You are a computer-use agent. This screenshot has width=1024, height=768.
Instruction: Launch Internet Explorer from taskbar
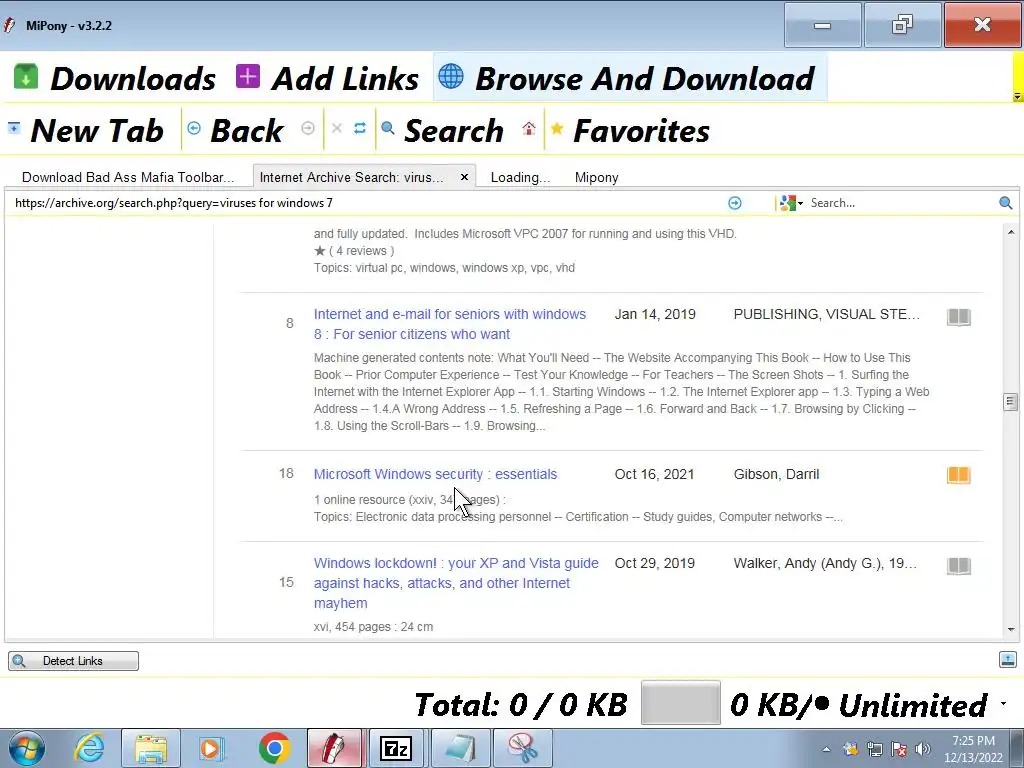coord(89,748)
